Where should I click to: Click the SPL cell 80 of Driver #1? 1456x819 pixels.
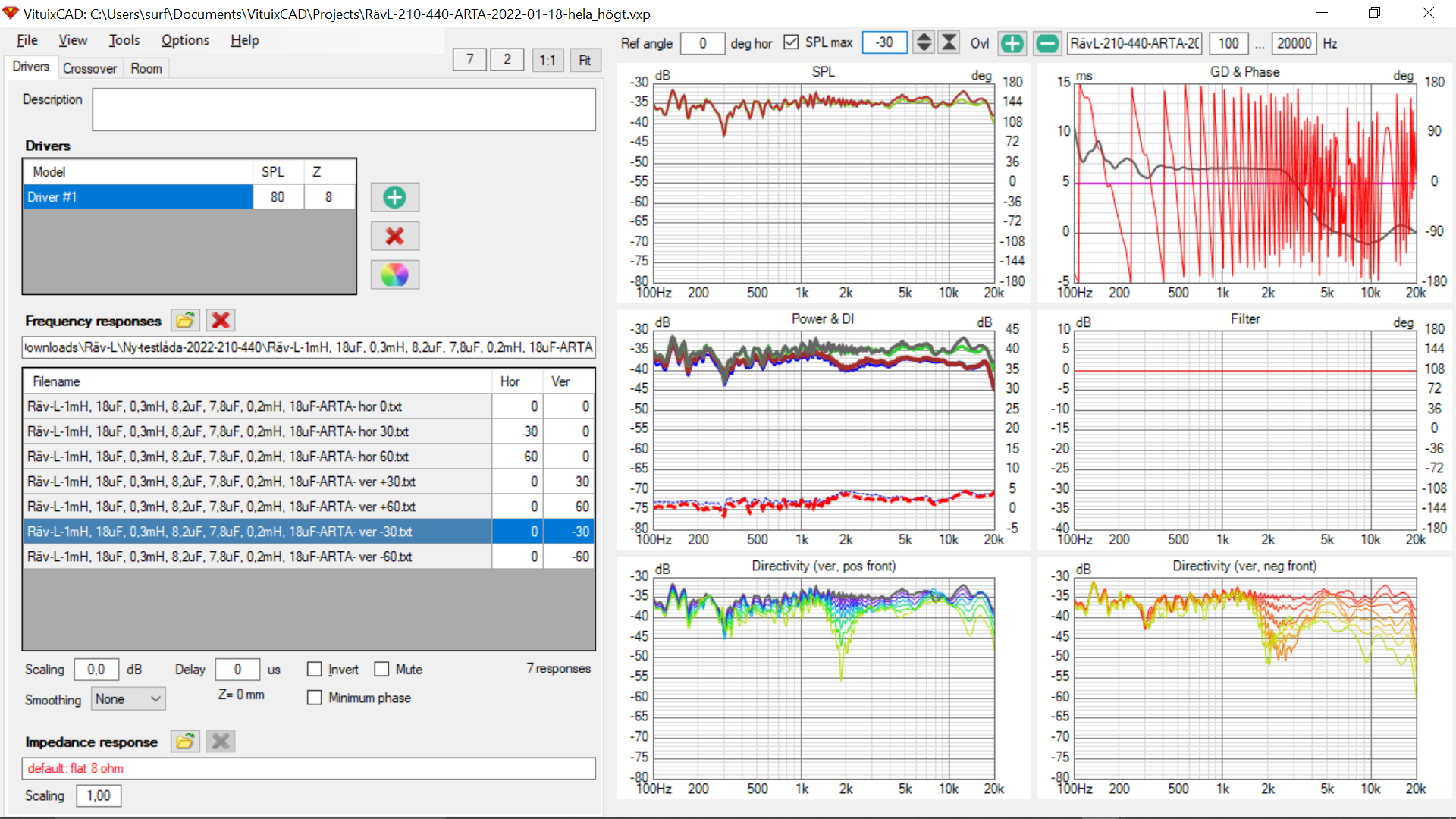point(278,197)
